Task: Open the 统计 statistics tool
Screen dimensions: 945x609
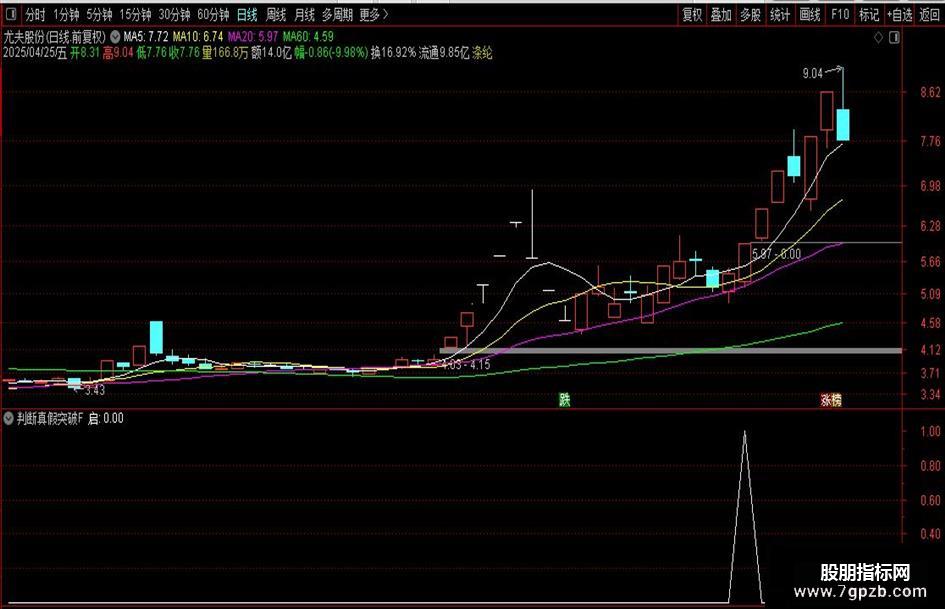Action: pos(780,14)
